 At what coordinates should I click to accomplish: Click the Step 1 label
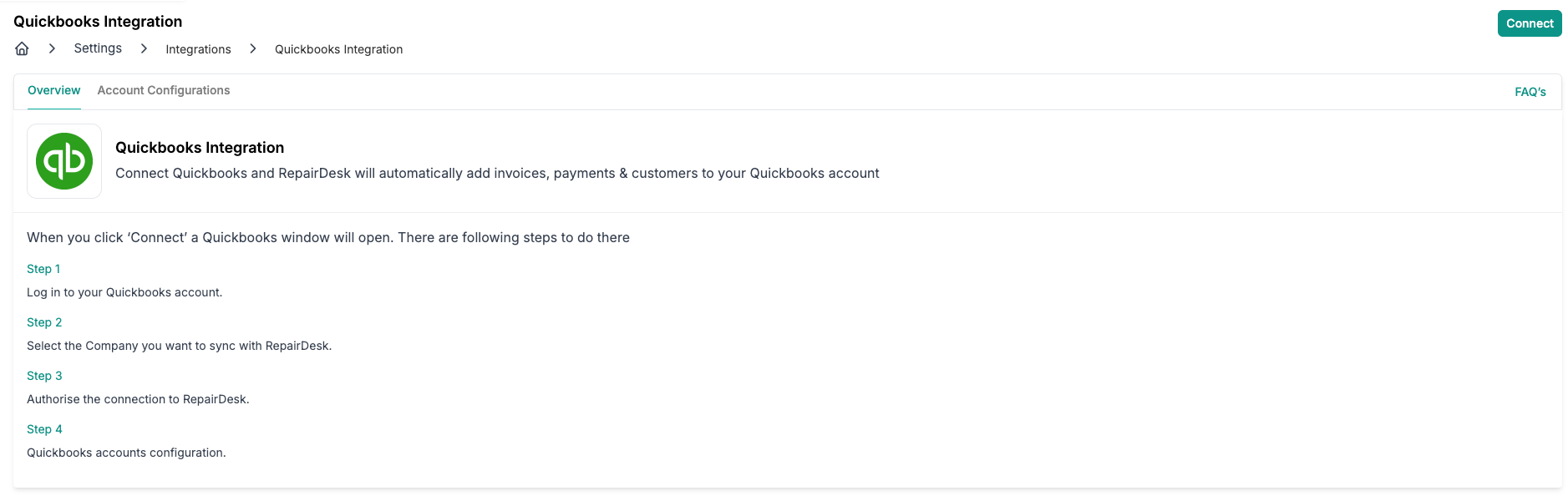coord(43,269)
